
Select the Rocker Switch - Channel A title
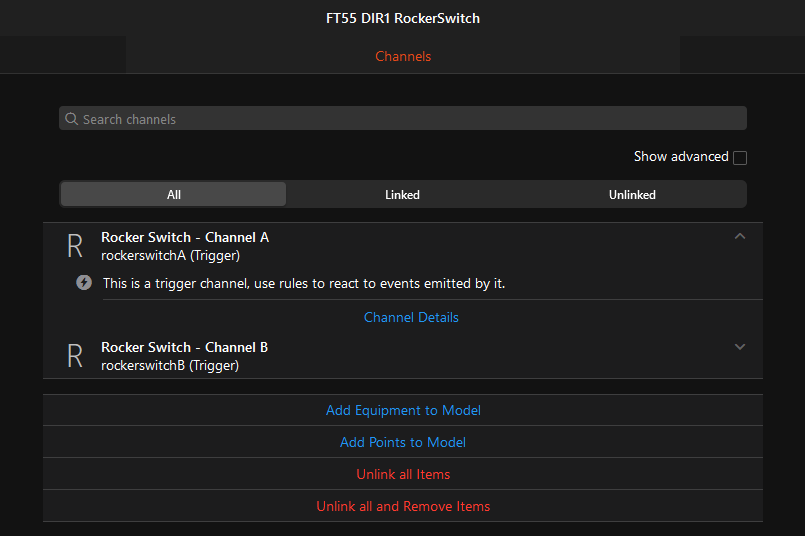[185, 237]
